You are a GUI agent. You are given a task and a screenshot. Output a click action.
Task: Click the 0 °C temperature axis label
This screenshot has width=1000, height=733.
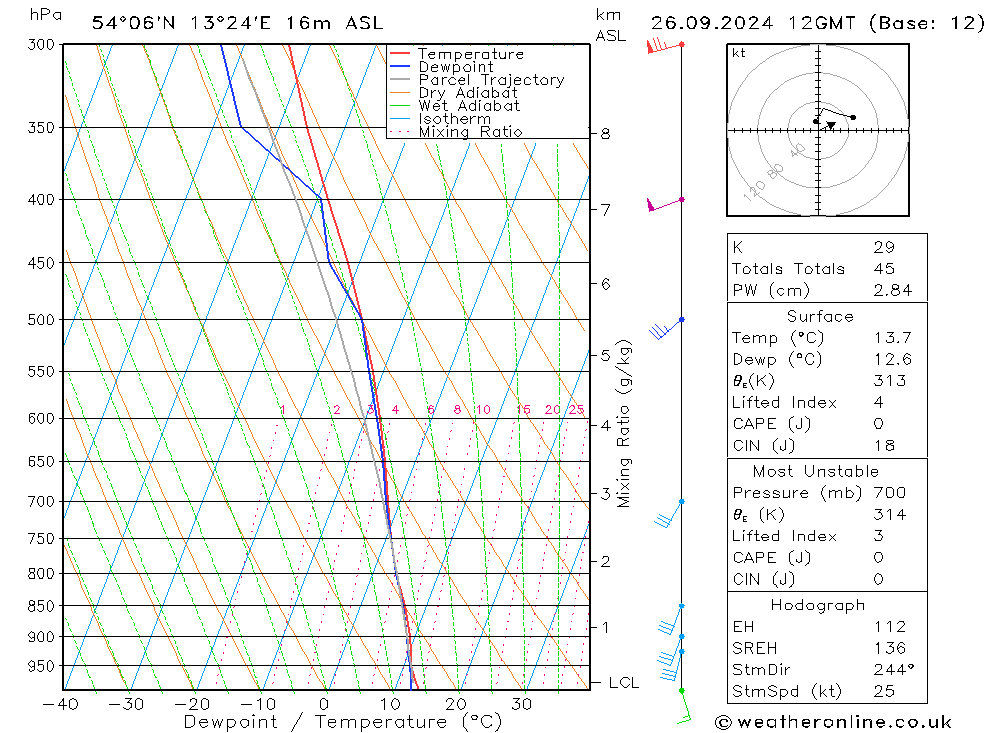pos(325,704)
